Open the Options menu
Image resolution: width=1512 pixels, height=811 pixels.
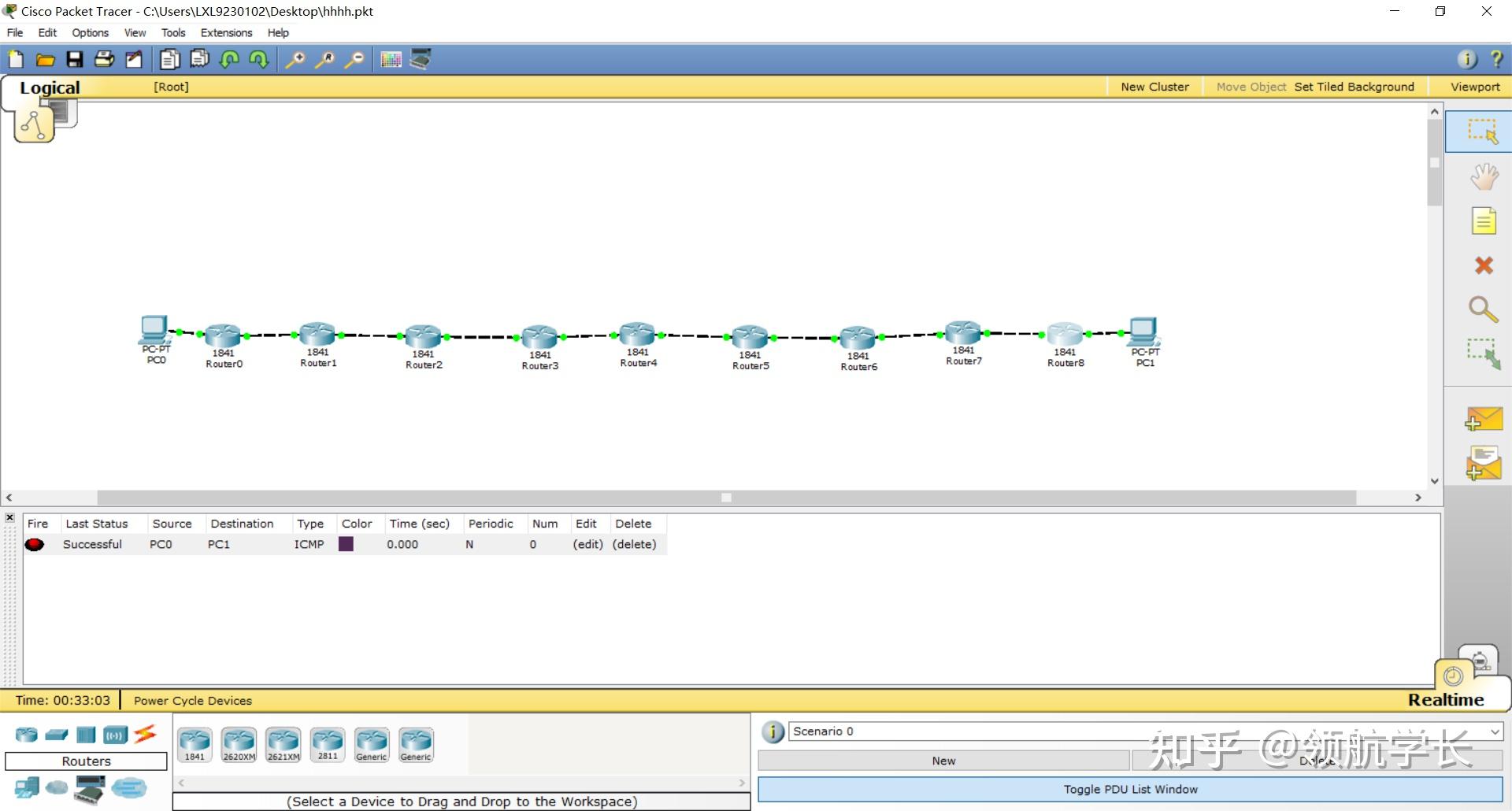point(90,32)
